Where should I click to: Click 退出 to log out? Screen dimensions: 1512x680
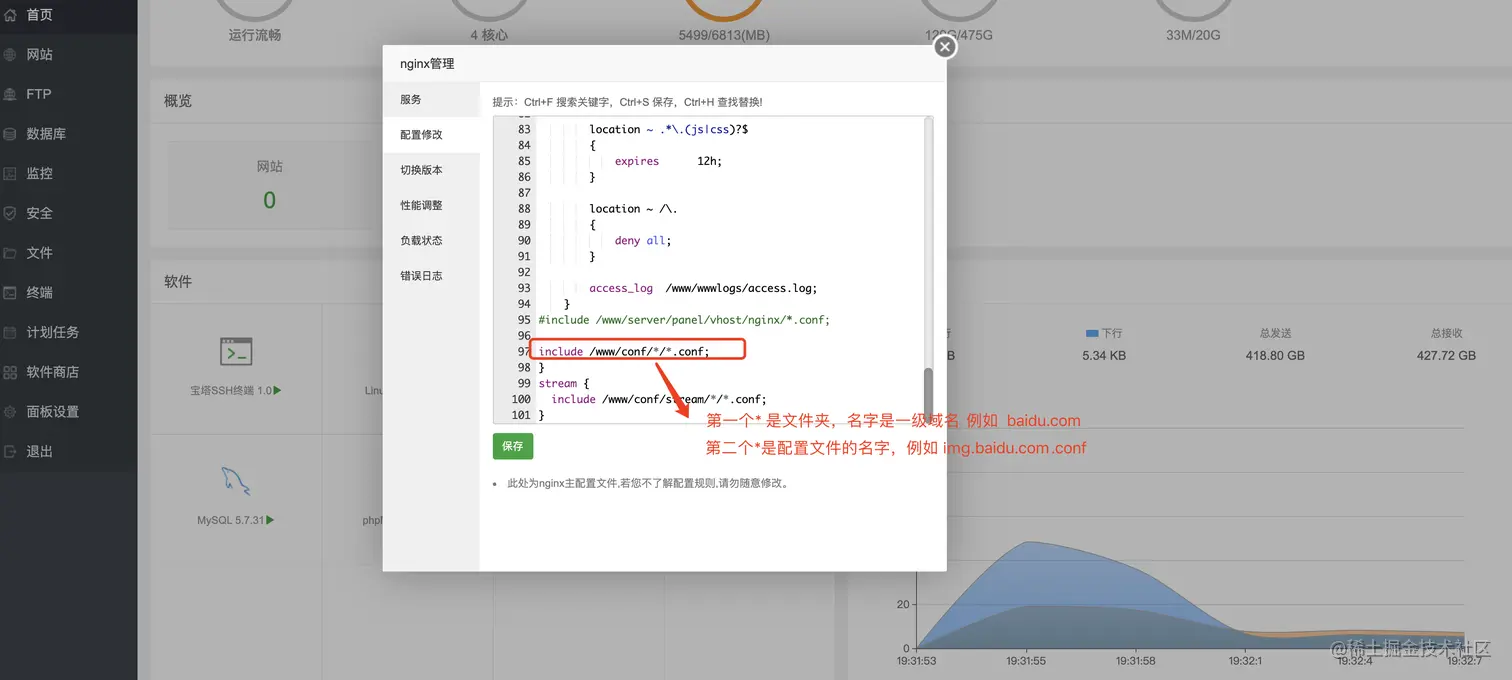point(40,451)
